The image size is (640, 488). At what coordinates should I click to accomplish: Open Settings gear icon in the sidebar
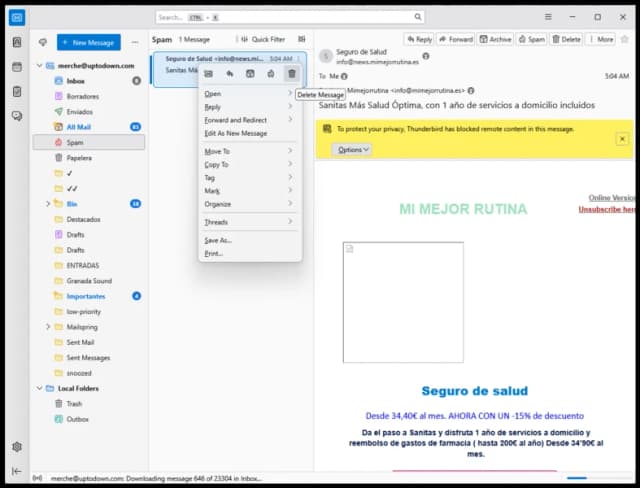pos(17,447)
